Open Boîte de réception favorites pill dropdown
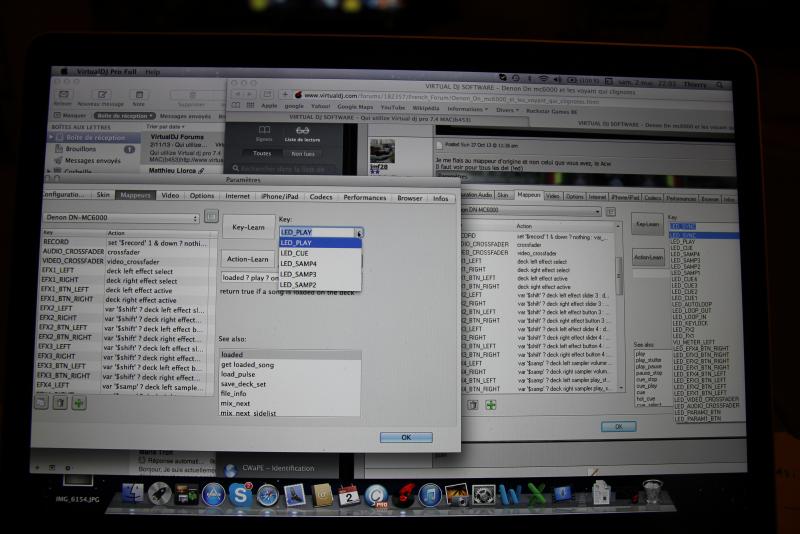The image size is (800, 534). click(124, 116)
